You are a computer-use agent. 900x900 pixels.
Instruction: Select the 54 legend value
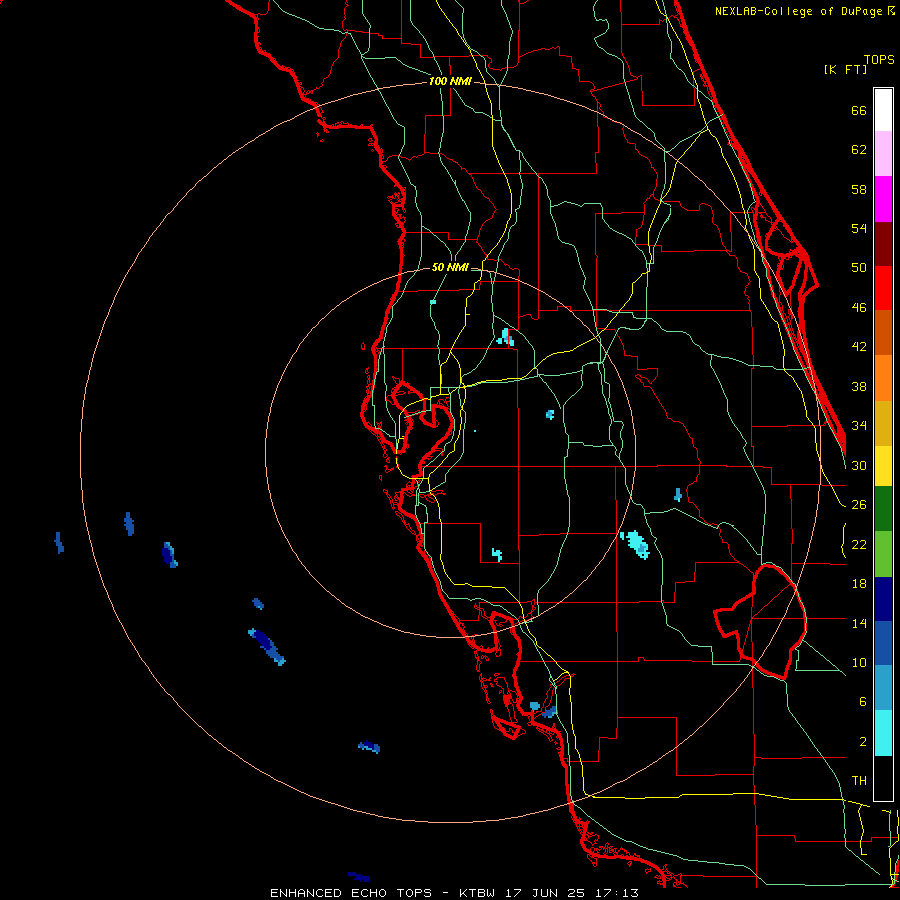(x=859, y=228)
